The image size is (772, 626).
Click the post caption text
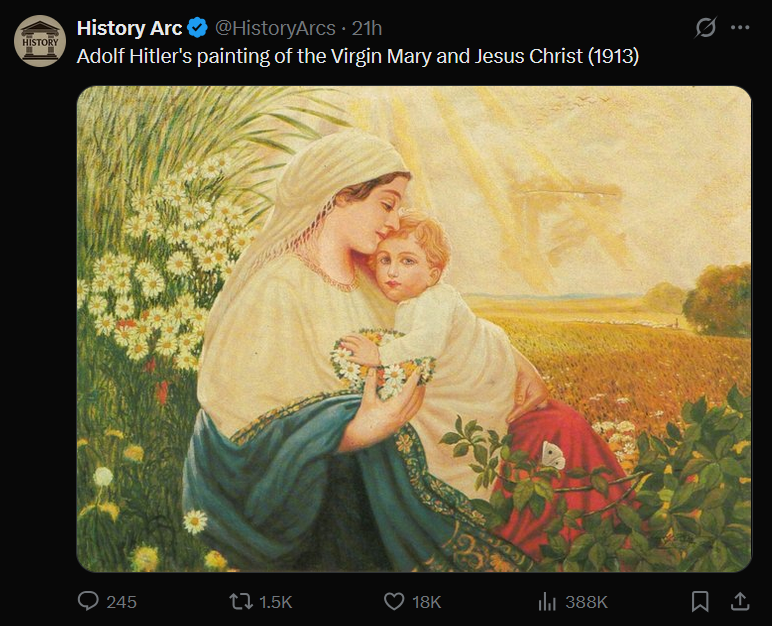[x=358, y=55]
